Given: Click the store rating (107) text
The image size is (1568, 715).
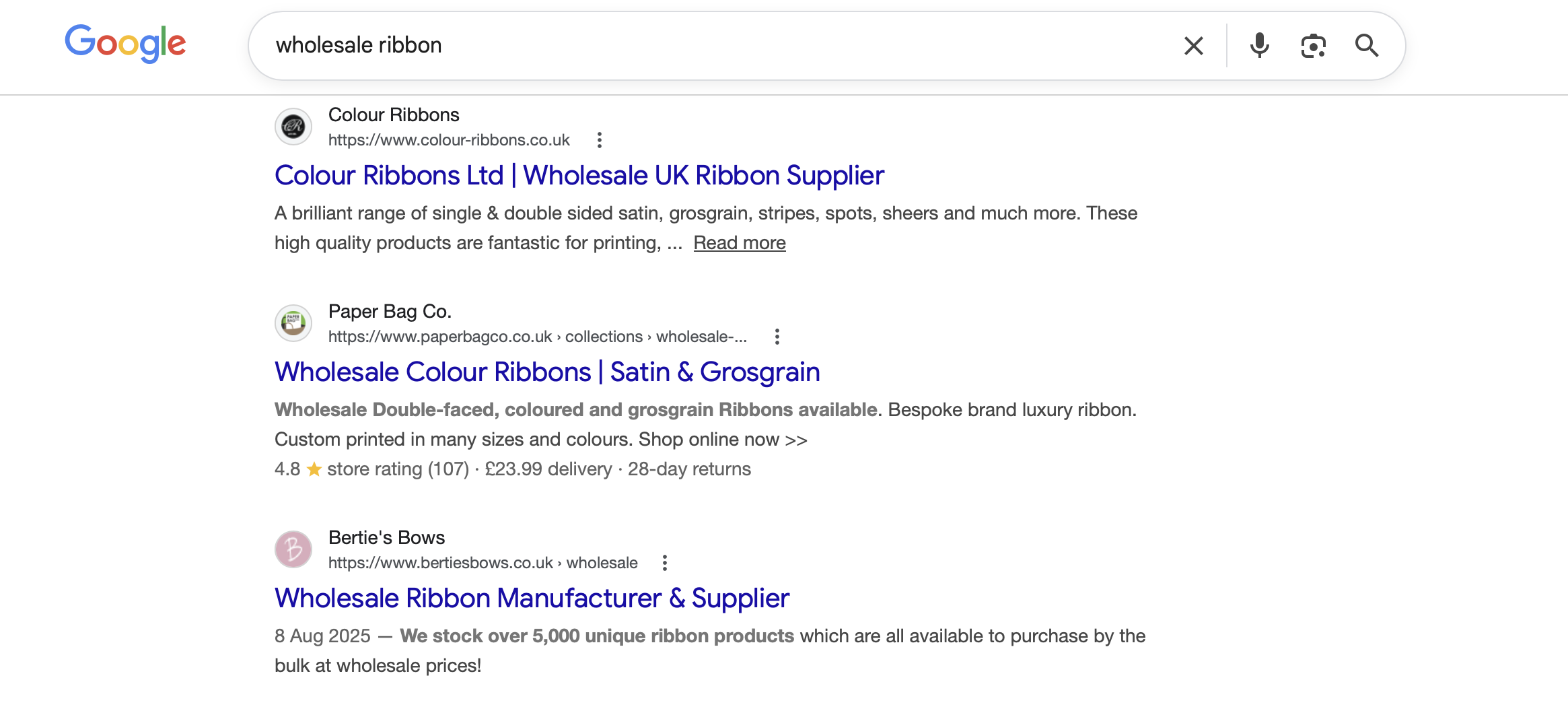Looking at the screenshot, I should tap(398, 469).
